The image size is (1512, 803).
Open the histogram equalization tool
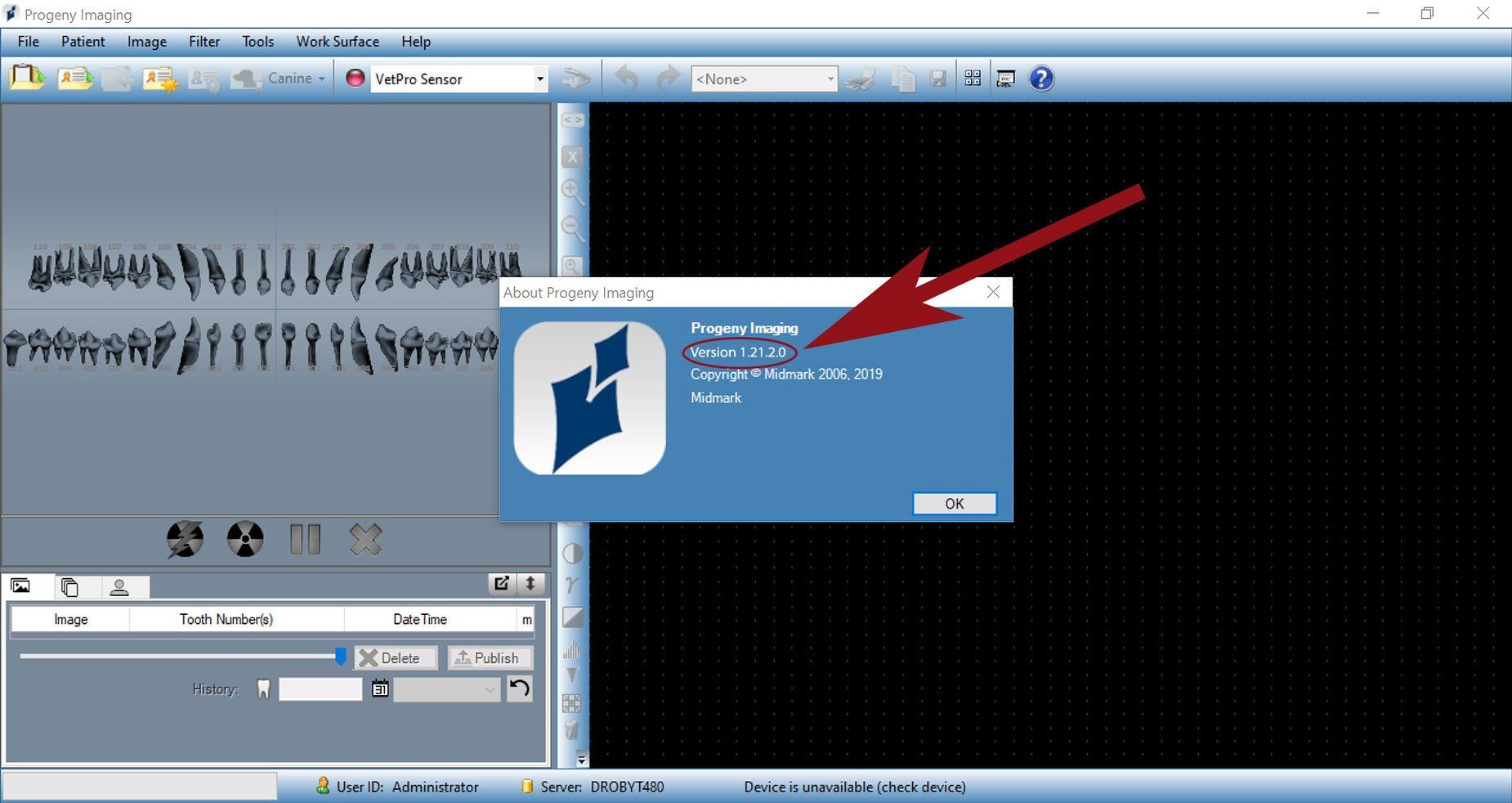pos(572,650)
